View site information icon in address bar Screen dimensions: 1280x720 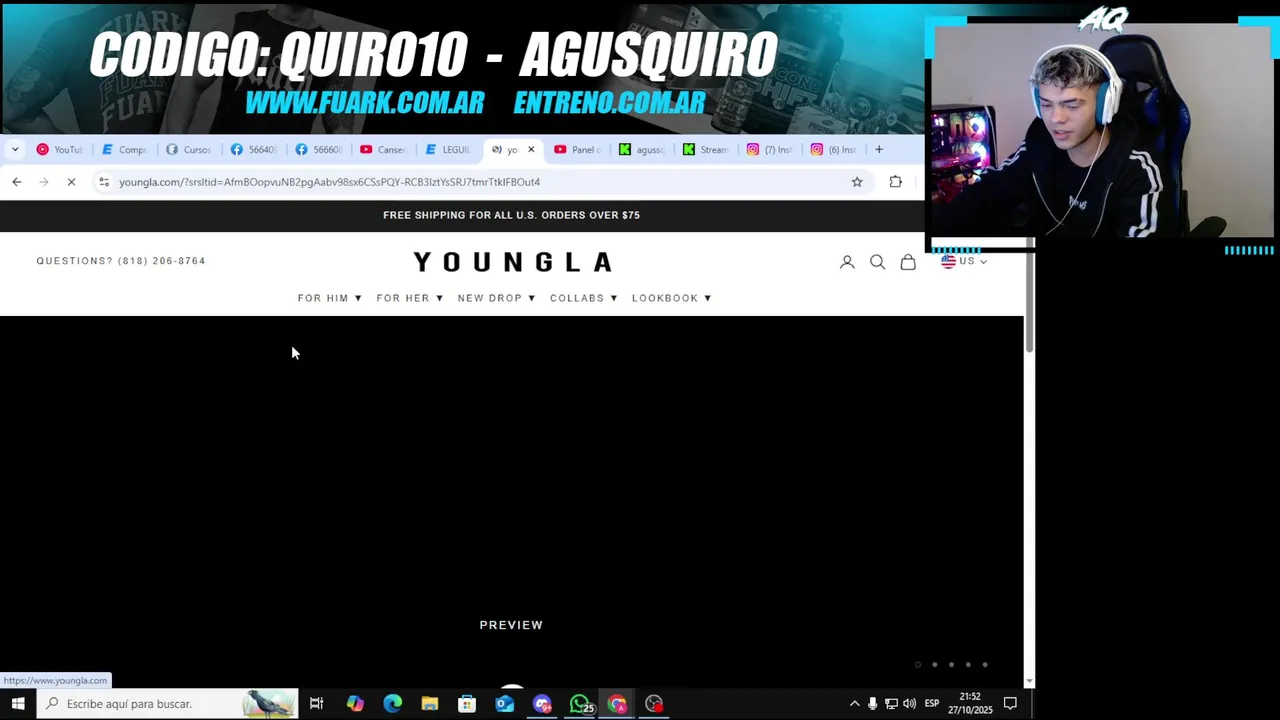(x=104, y=182)
